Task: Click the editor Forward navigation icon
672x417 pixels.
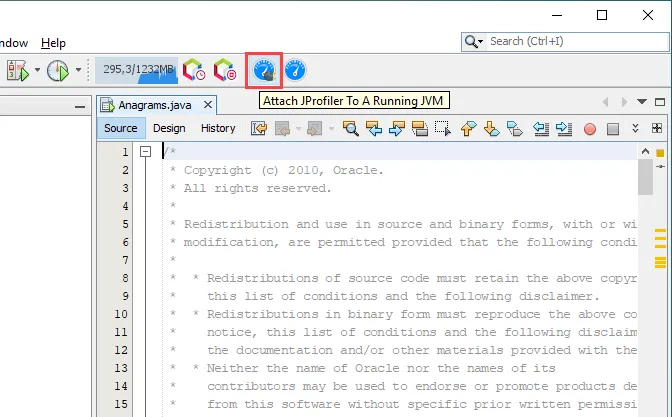Action: [314, 129]
